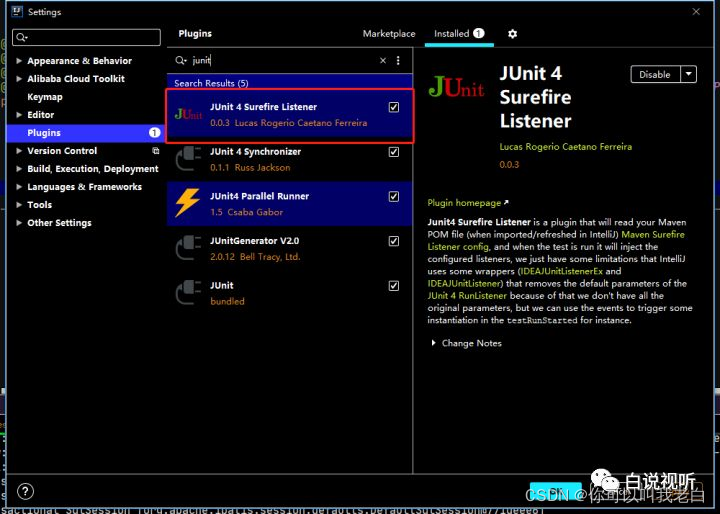The height and width of the screenshot is (514, 720).
Task: Expand Alibaba Cloud Toolkit node
Action: 19,79
